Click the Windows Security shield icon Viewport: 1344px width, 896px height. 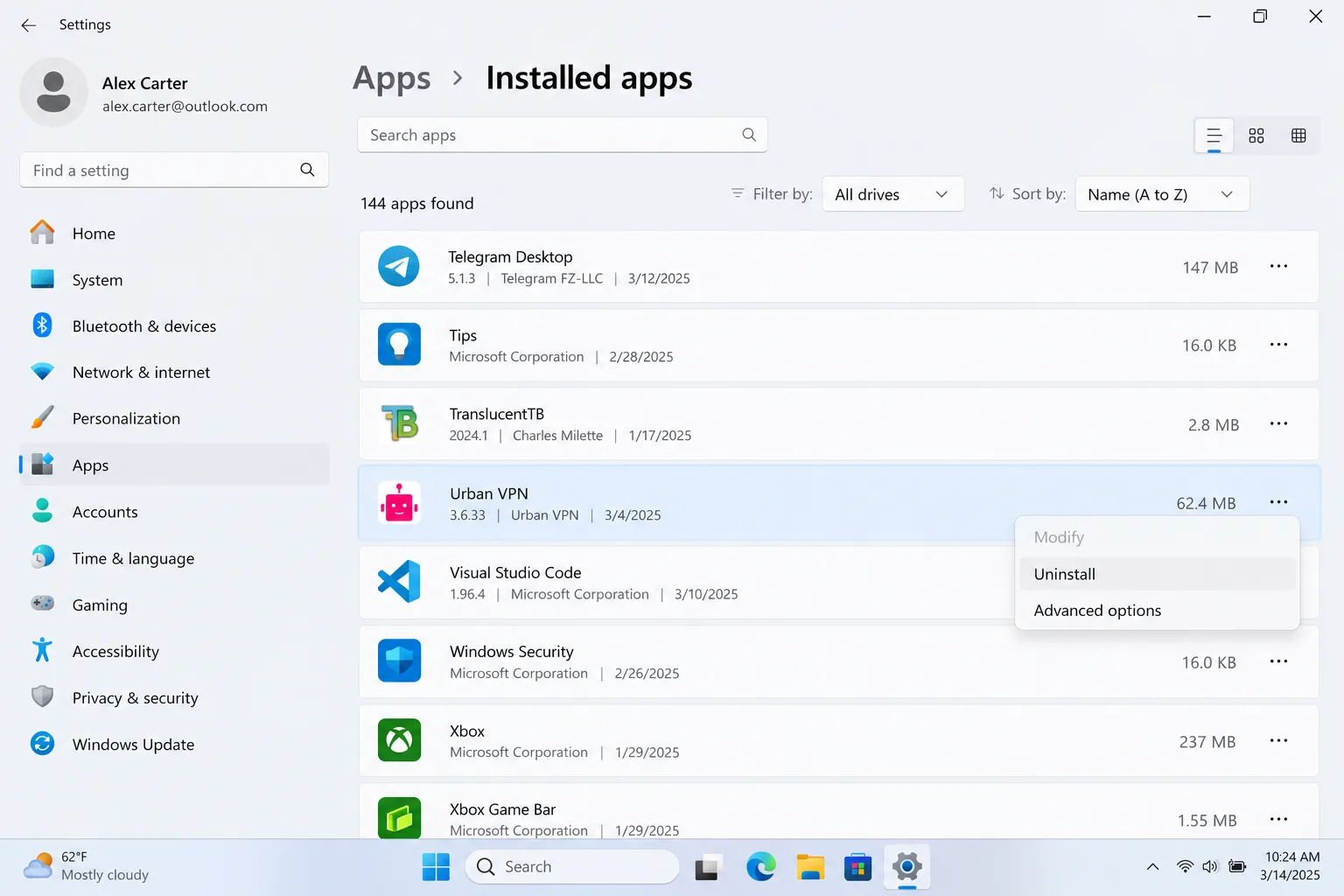pyautogui.click(x=399, y=661)
